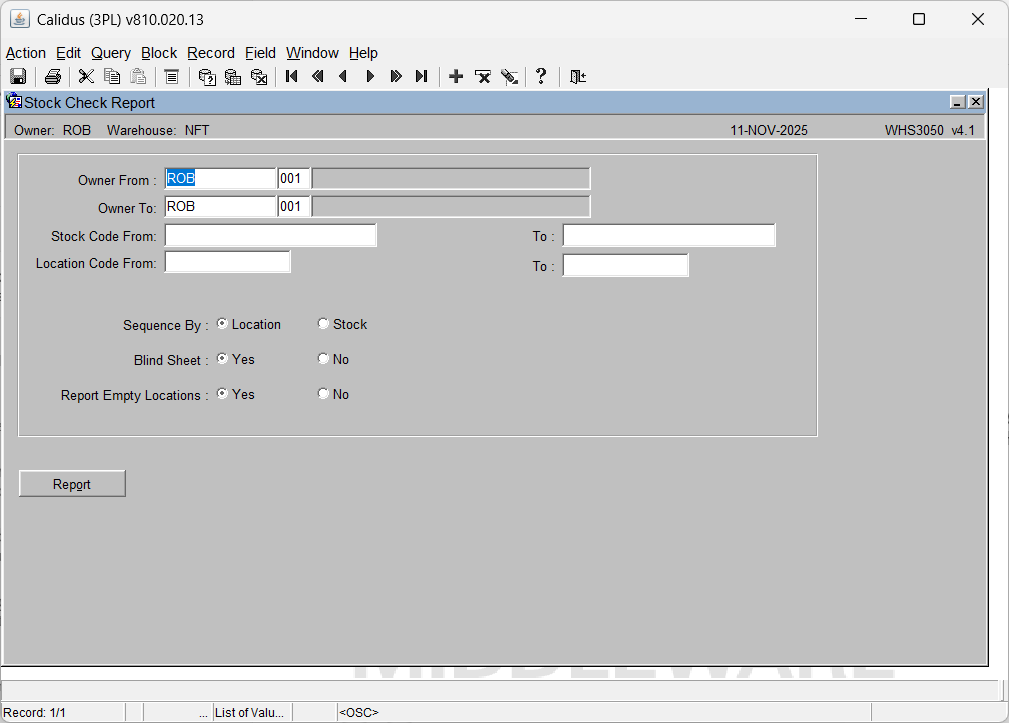The width and height of the screenshot is (1009, 723).
Task: Select Stock for Sequence By
Action: click(x=323, y=324)
